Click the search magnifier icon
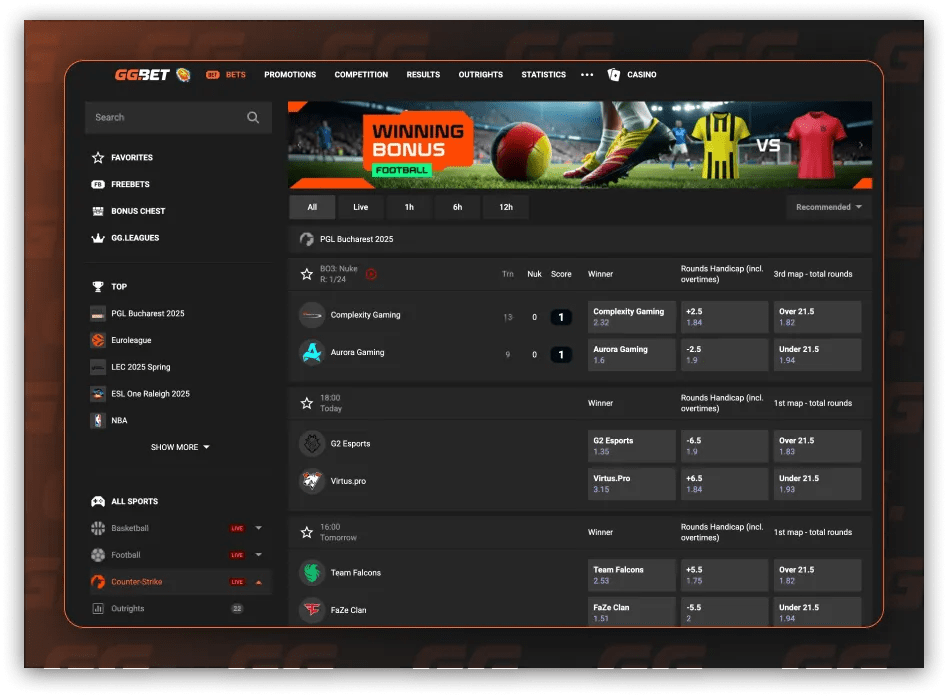The width and height of the screenshot is (948, 697). pos(253,117)
